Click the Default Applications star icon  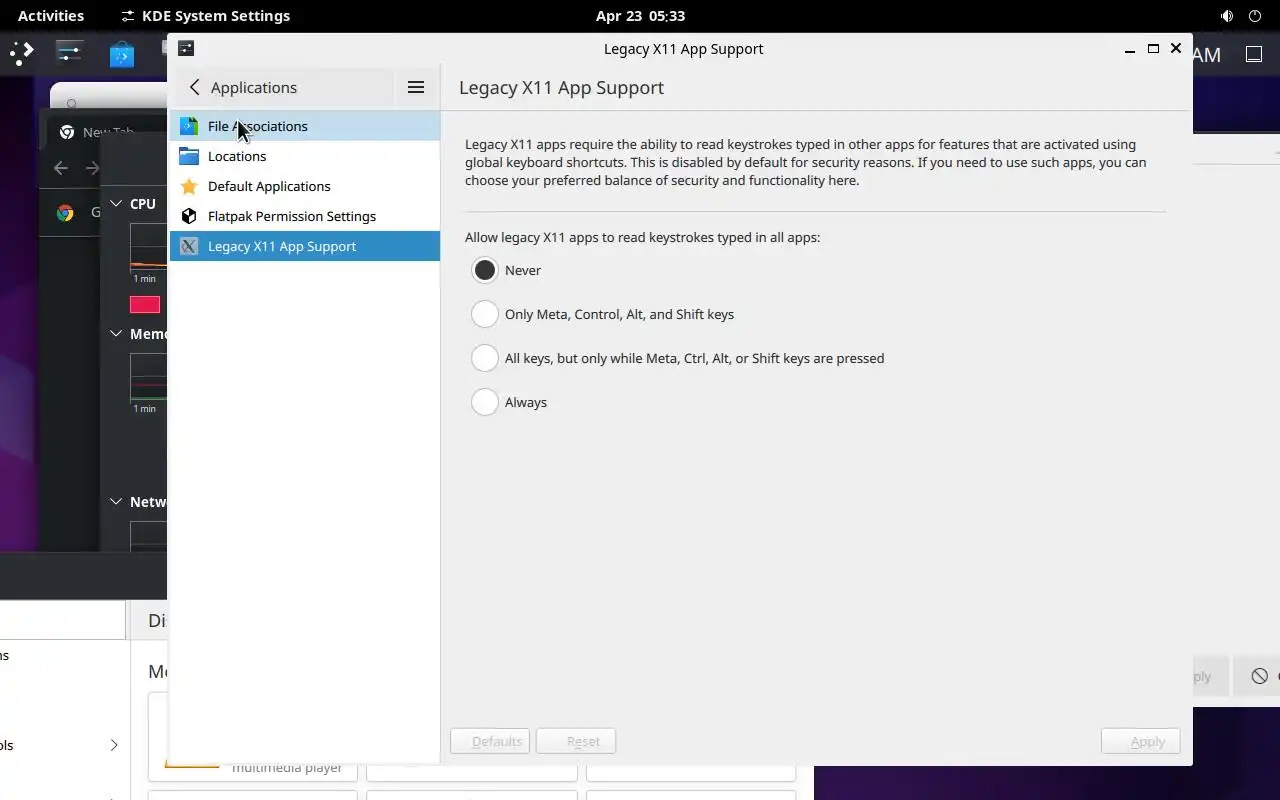pos(189,186)
